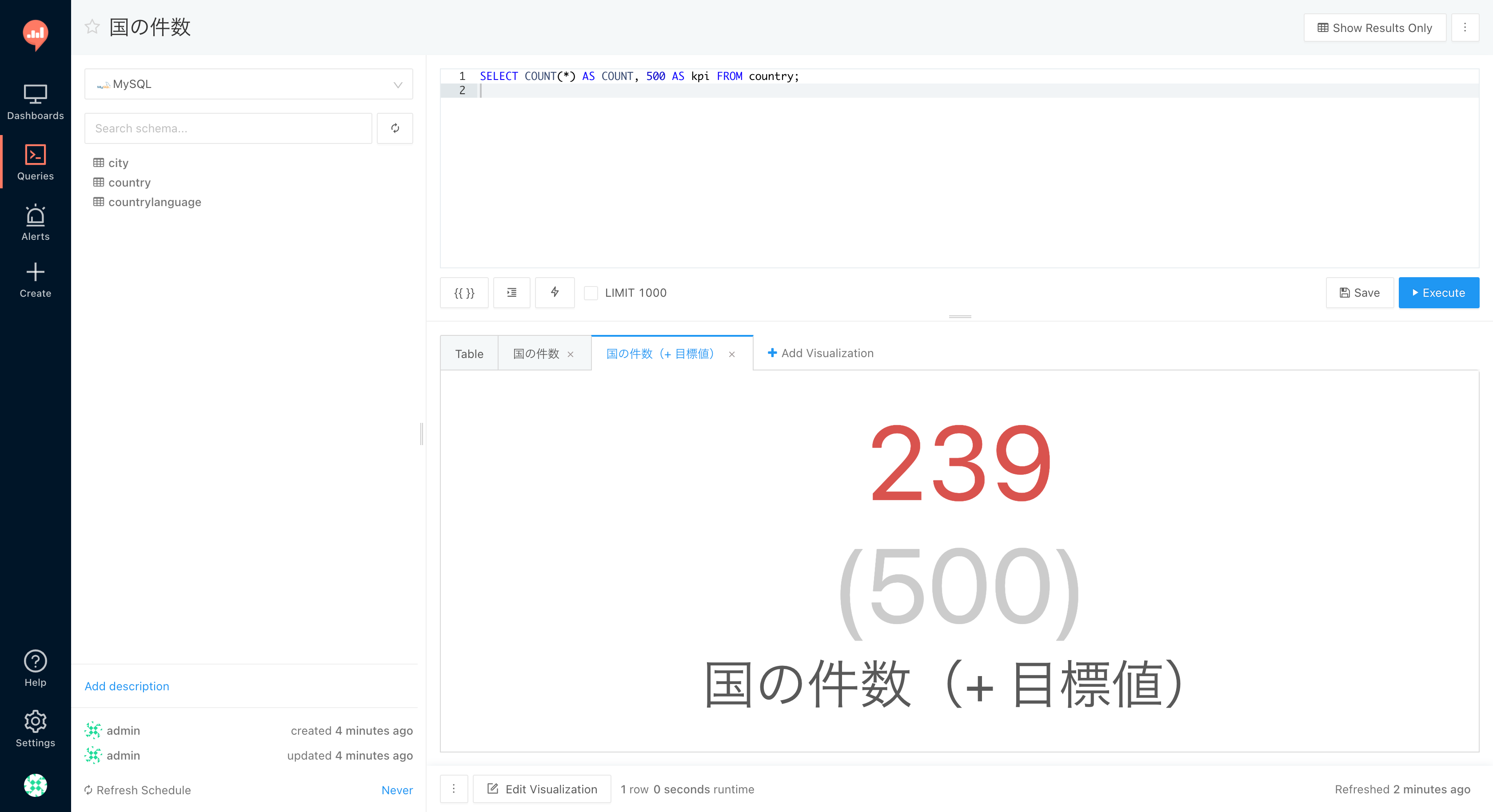Click the SQL input field area
This screenshot has height=812, width=1493.
(x=960, y=170)
